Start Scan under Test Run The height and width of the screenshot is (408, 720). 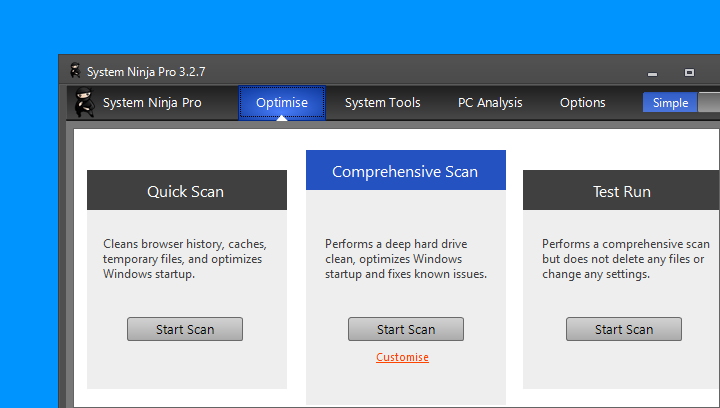point(624,329)
